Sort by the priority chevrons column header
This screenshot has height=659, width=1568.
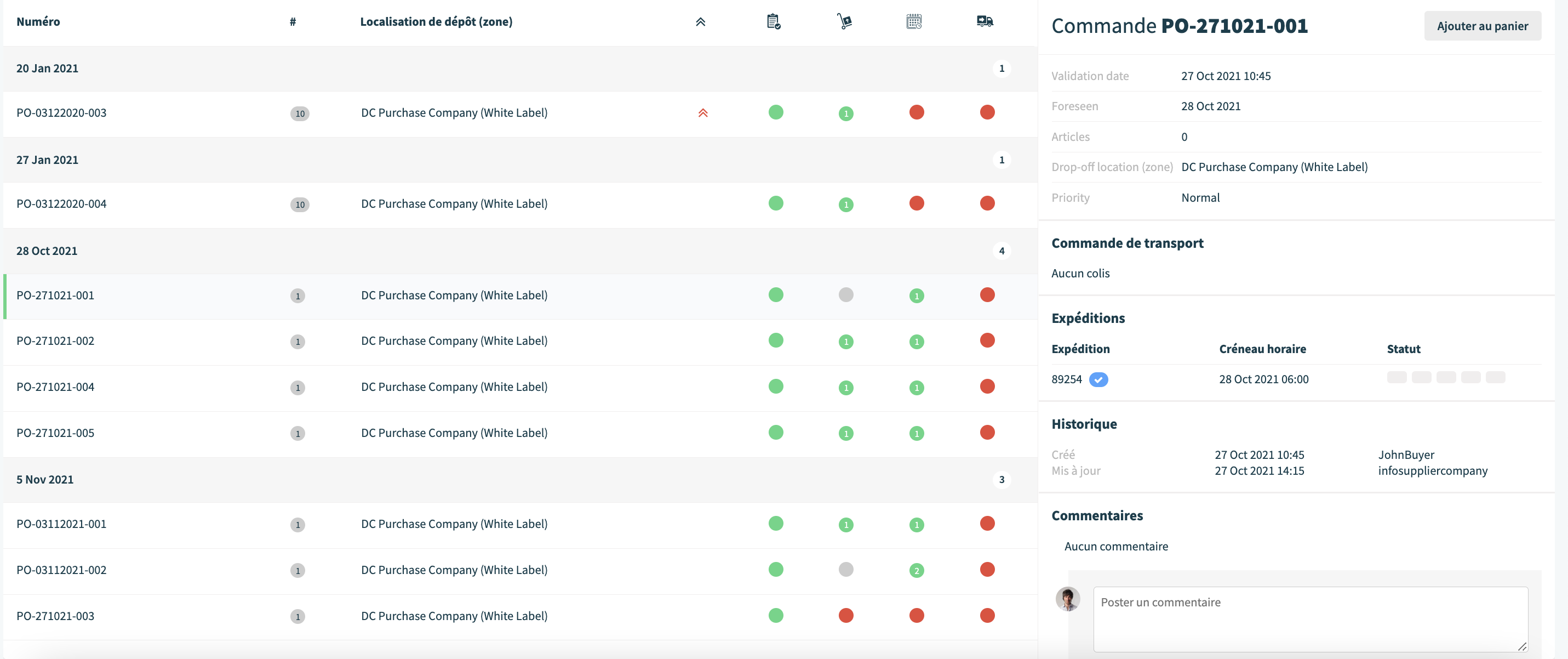701,22
